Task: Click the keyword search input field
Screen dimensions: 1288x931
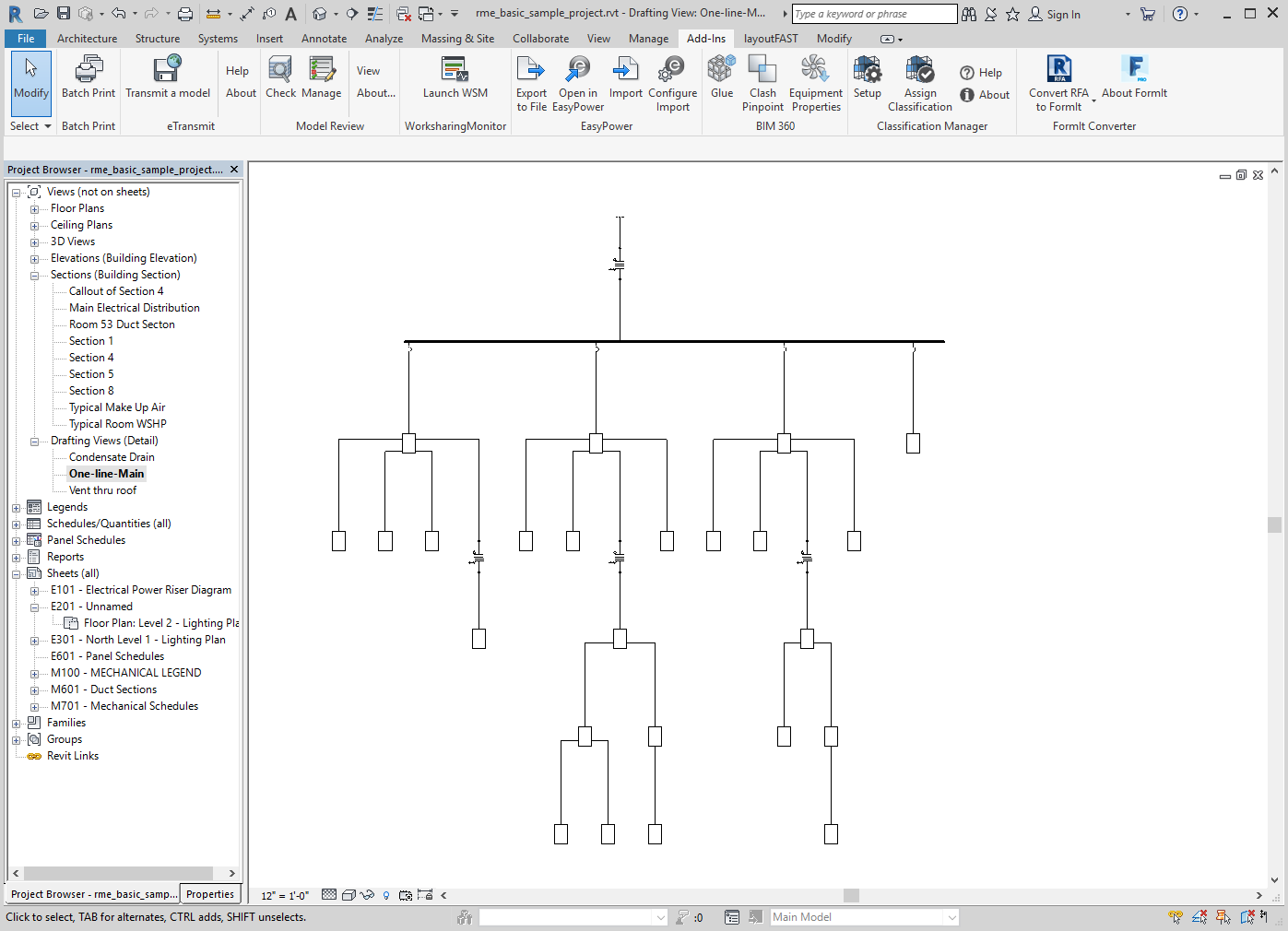Action: point(874,14)
